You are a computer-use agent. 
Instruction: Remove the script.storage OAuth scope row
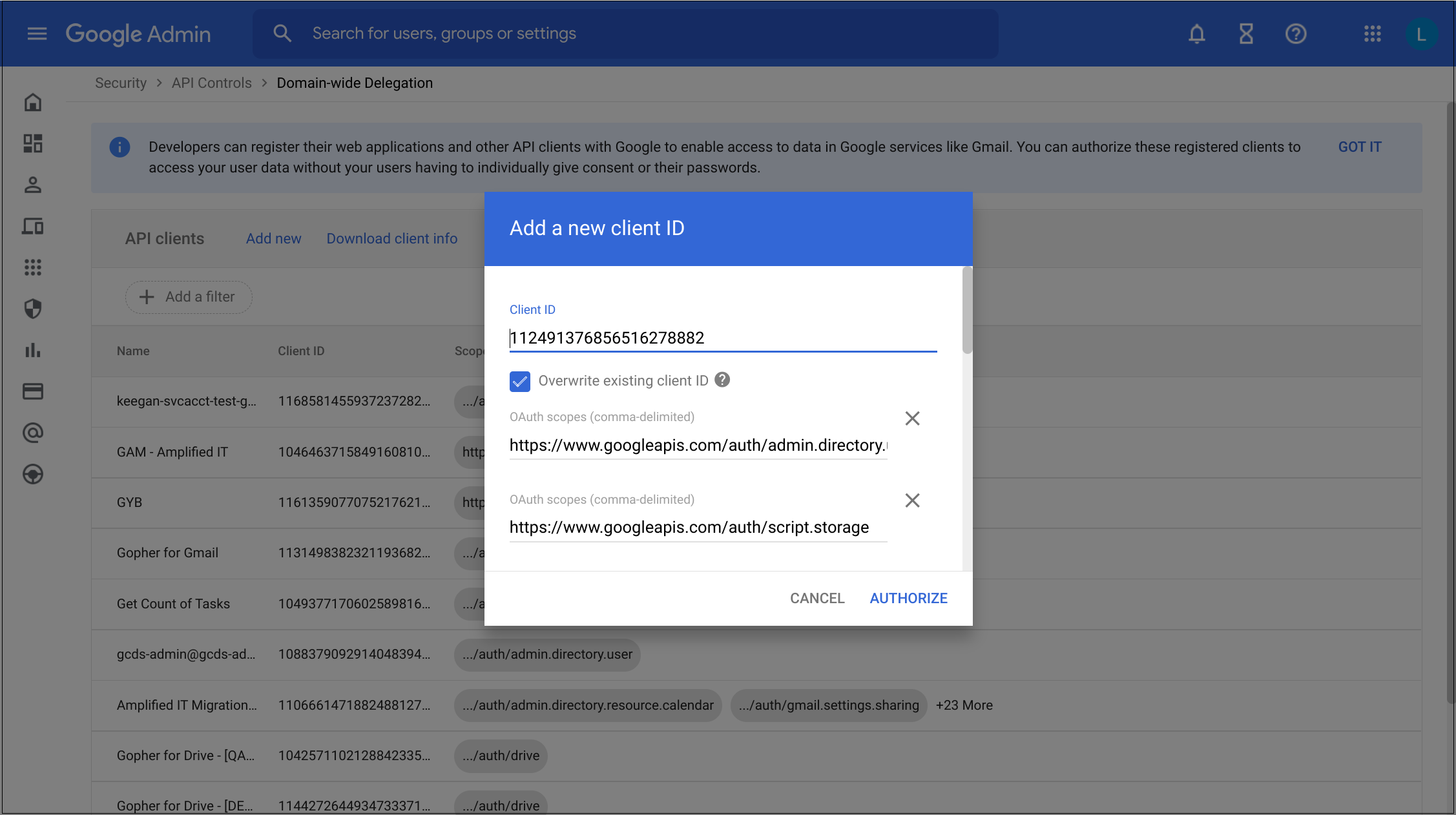(912, 500)
